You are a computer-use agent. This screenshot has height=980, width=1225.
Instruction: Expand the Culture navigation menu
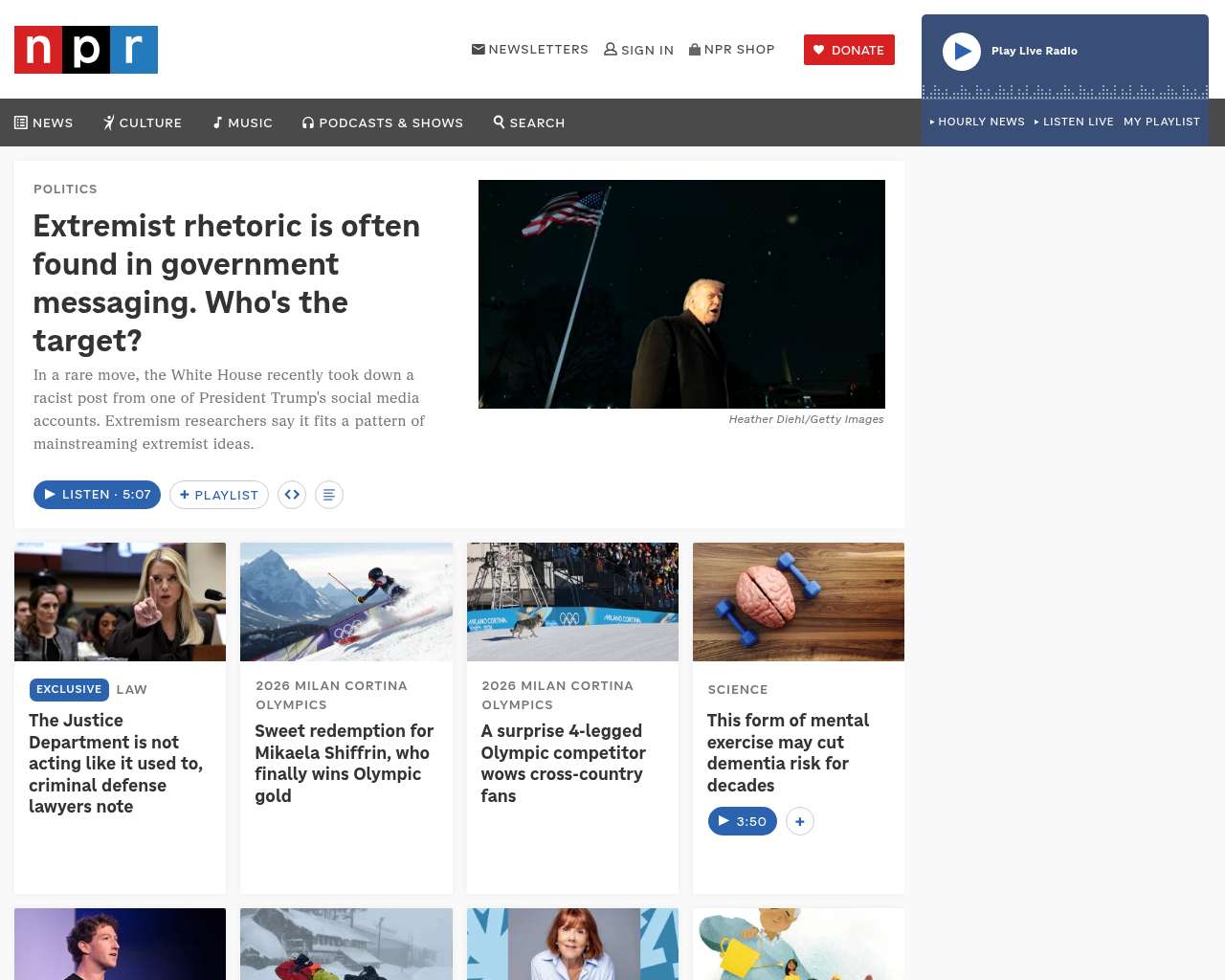point(143,122)
